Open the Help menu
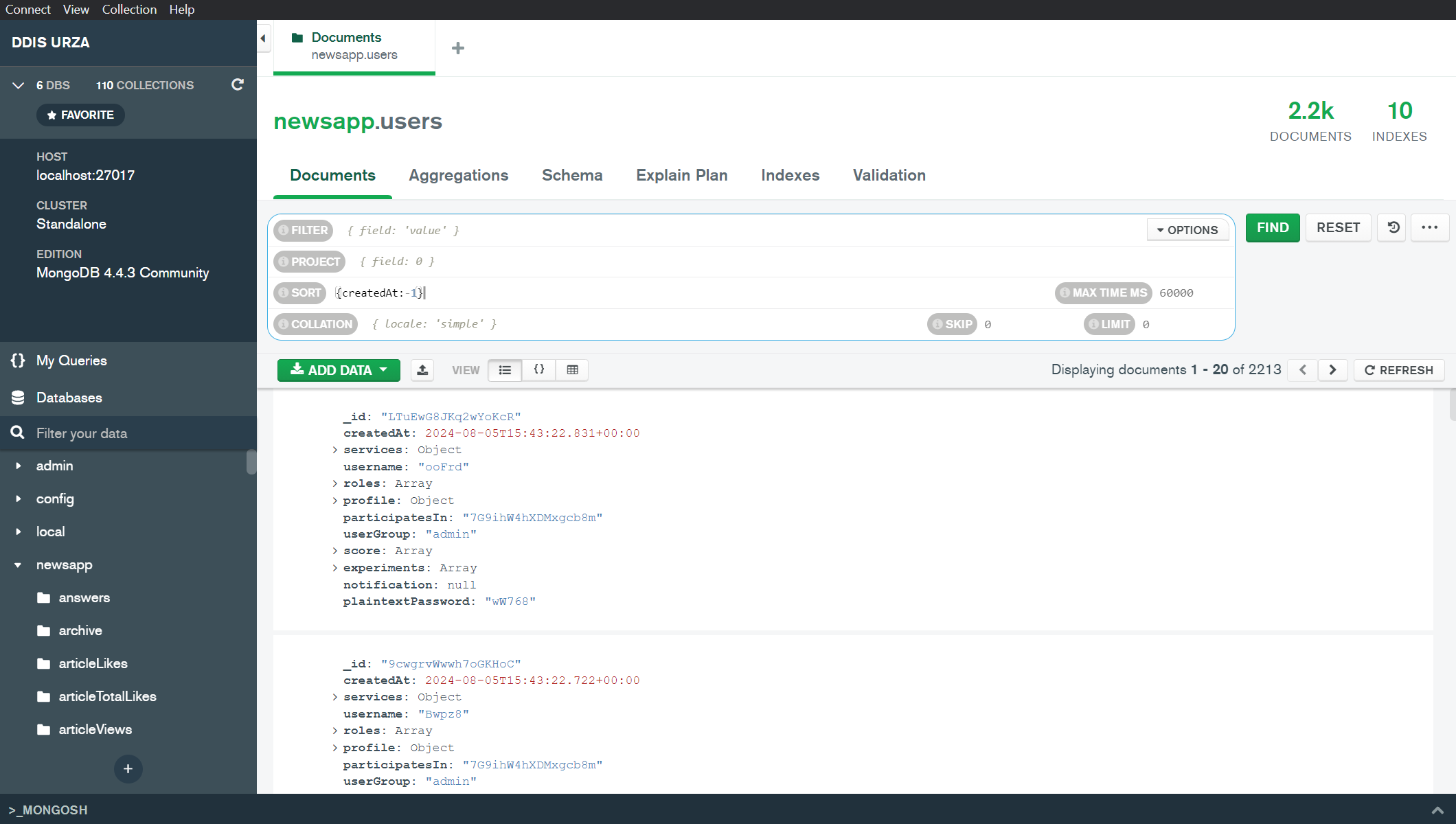The width and height of the screenshot is (1456, 824). (182, 10)
